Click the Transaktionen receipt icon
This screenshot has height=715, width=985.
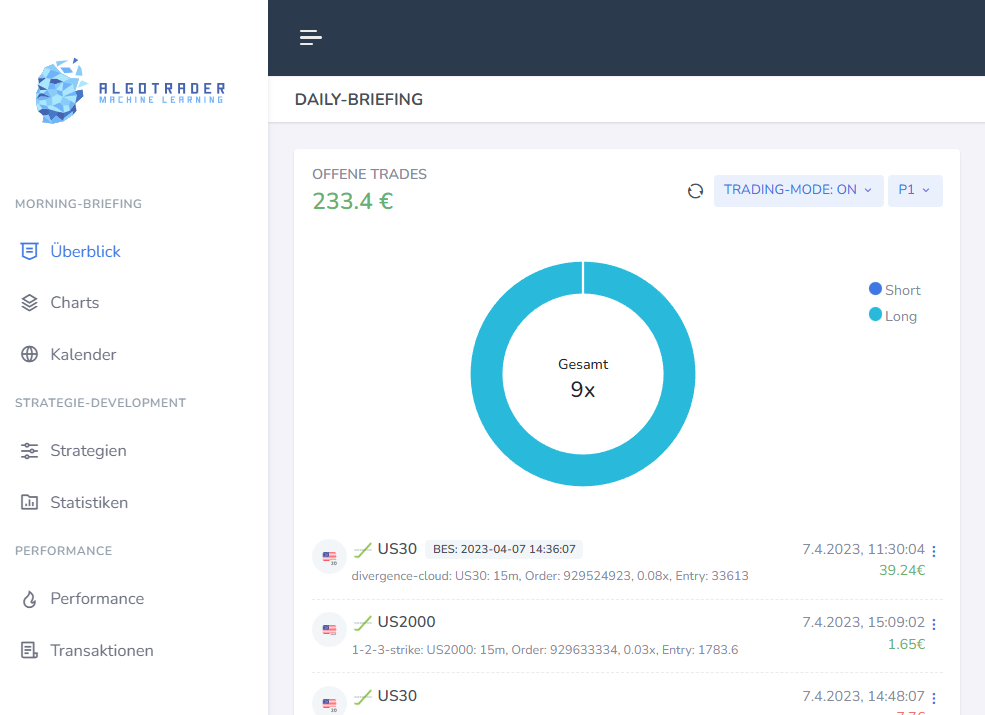click(30, 651)
